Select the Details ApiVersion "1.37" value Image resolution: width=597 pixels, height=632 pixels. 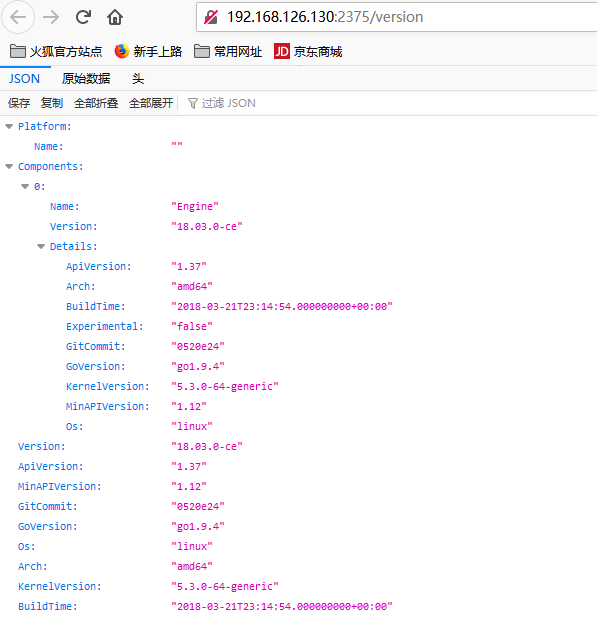[x=189, y=266]
